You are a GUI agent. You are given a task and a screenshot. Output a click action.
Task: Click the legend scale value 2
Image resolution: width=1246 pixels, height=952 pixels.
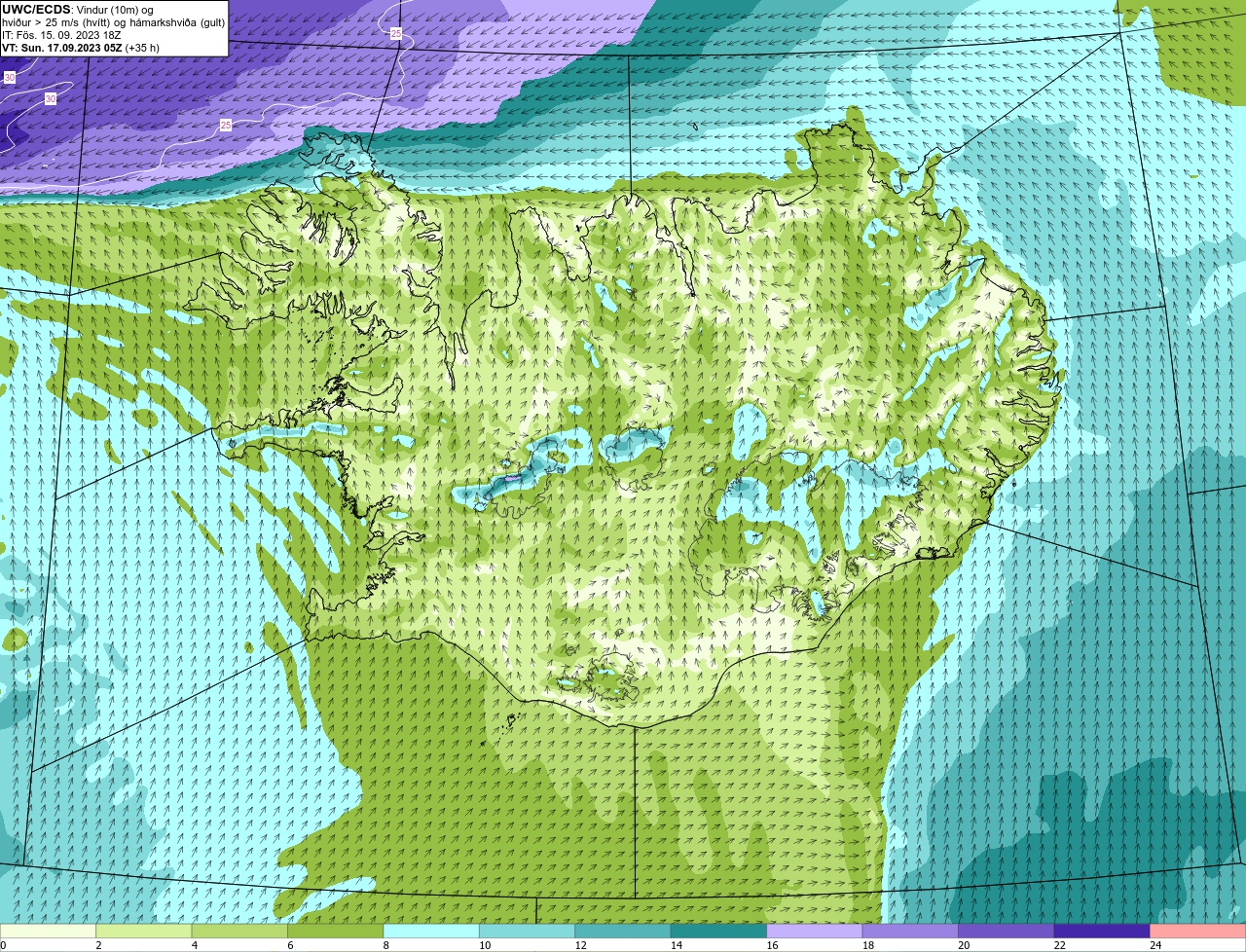click(98, 945)
